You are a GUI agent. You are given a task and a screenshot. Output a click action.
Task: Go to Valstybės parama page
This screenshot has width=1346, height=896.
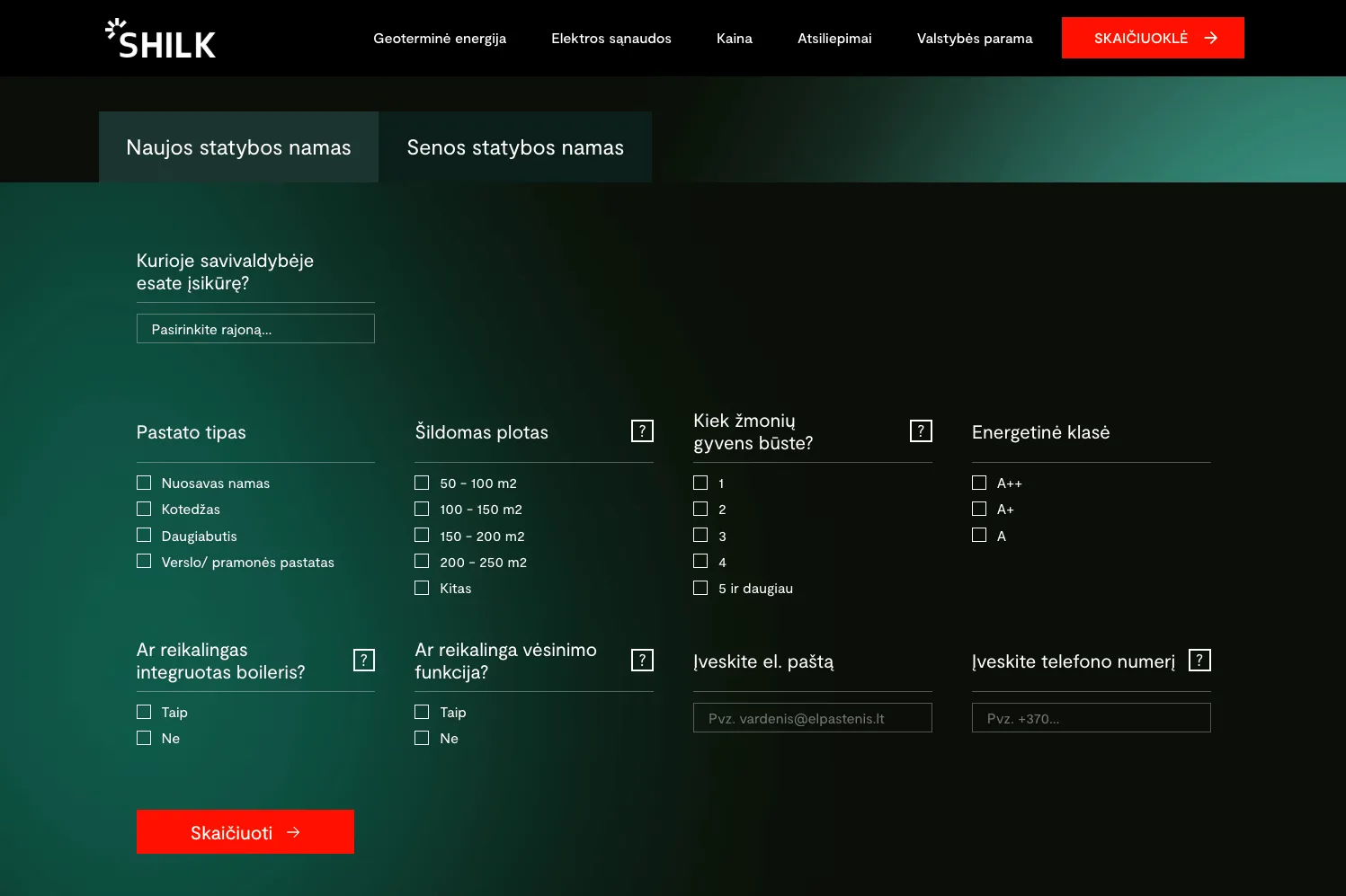pos(975,39)
